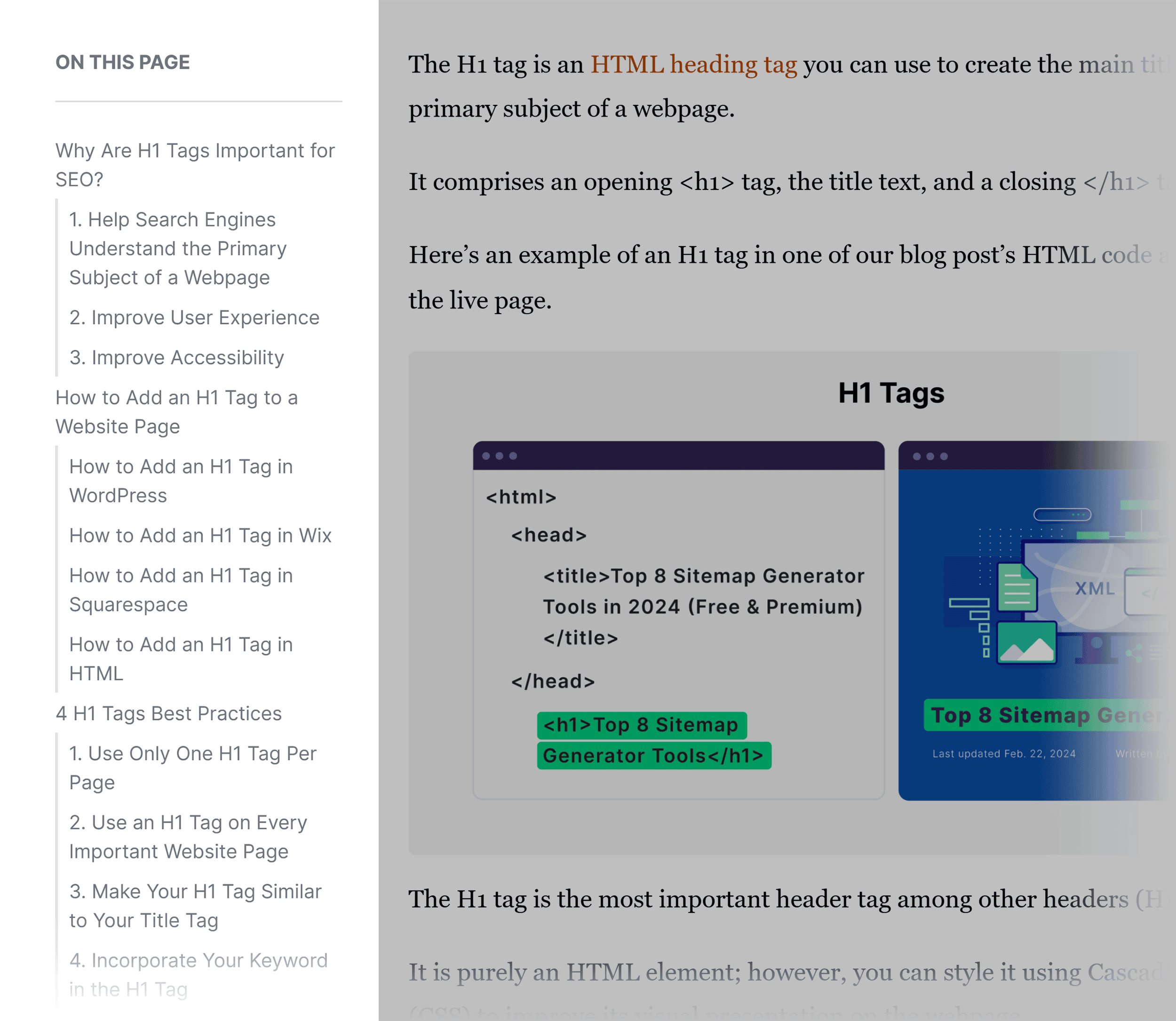Navigate to How to Add an H1 Tag in Wix
Screen dimensions: 1176x1021
tap(200, 535)
